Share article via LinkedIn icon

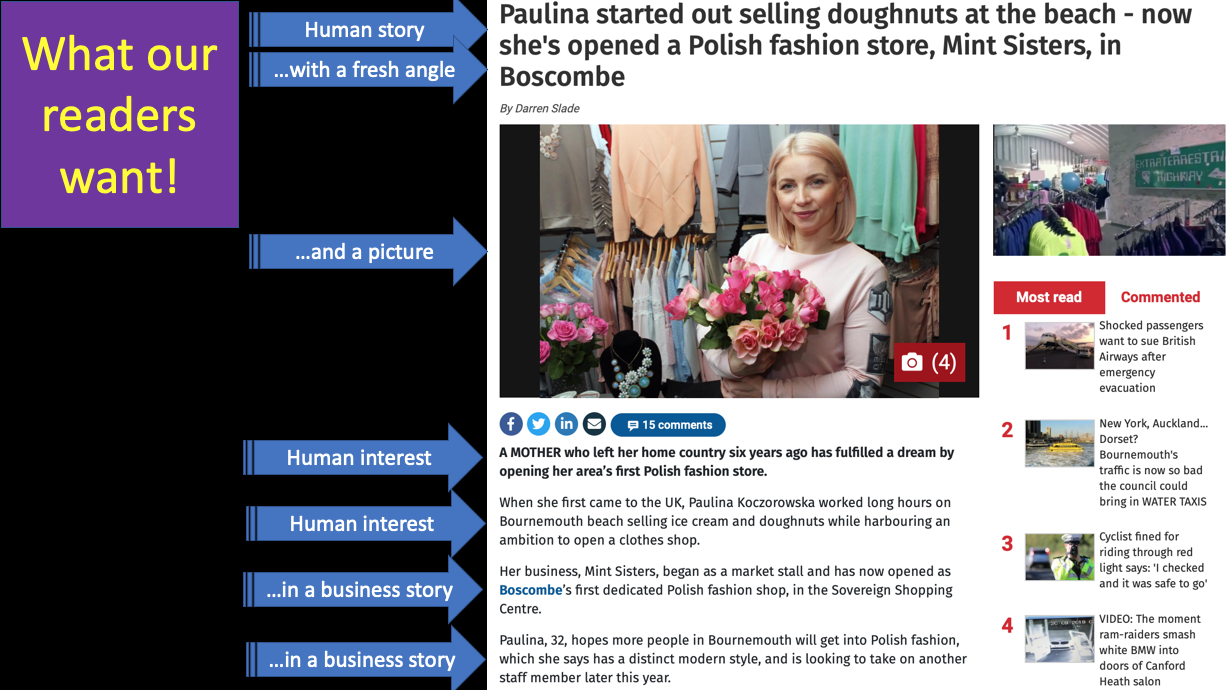pyautogui.click(x=566, y=424)
